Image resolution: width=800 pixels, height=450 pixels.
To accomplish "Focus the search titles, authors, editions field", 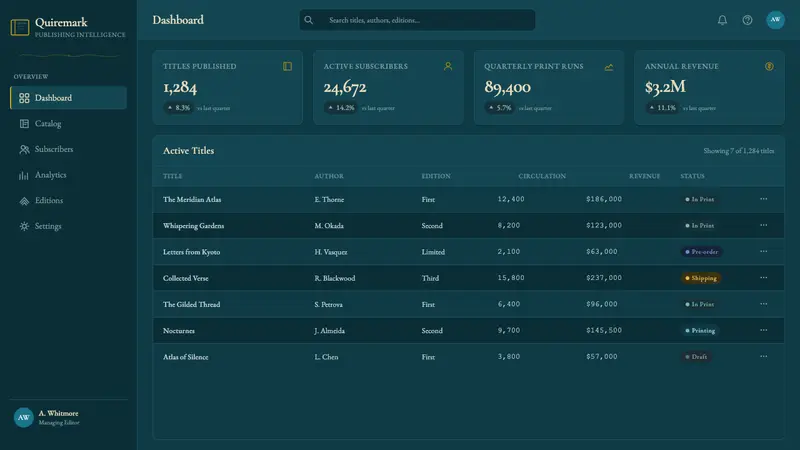I will tap(417, 20).
